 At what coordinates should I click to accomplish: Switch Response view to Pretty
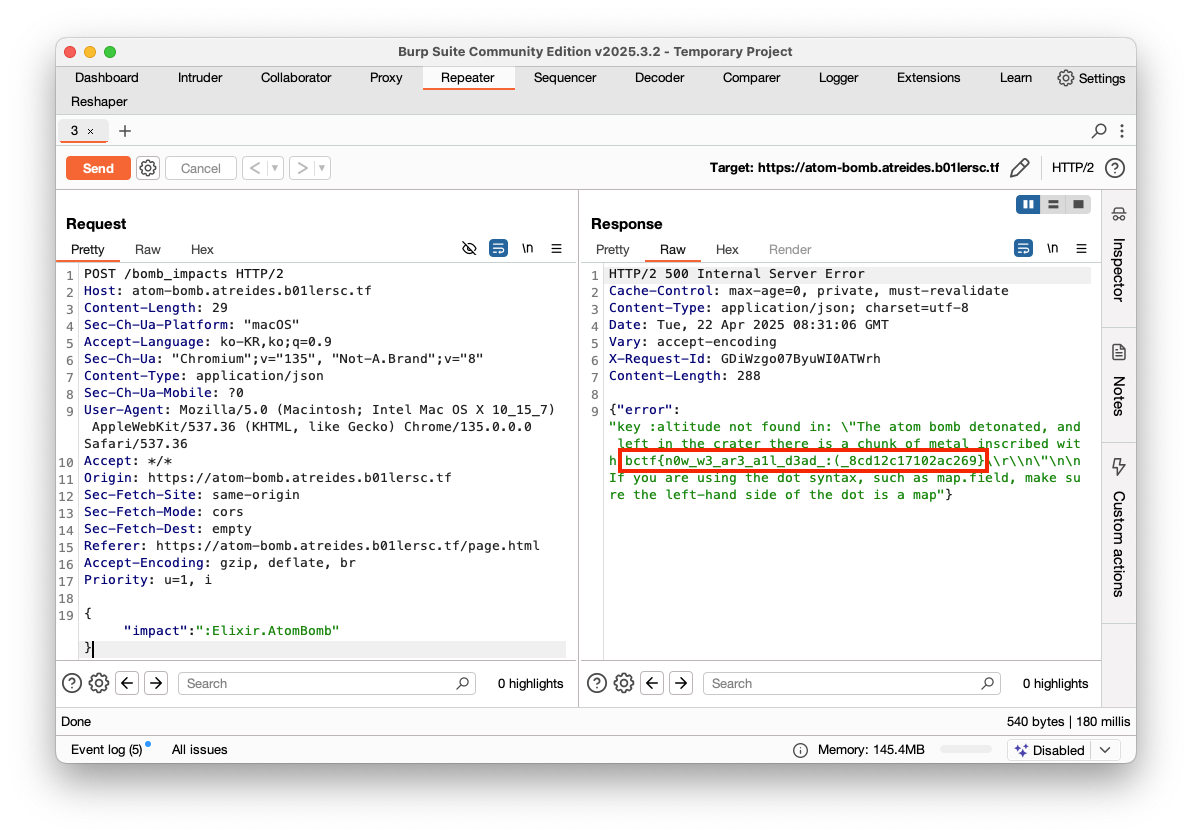click(x=613, y=249)
